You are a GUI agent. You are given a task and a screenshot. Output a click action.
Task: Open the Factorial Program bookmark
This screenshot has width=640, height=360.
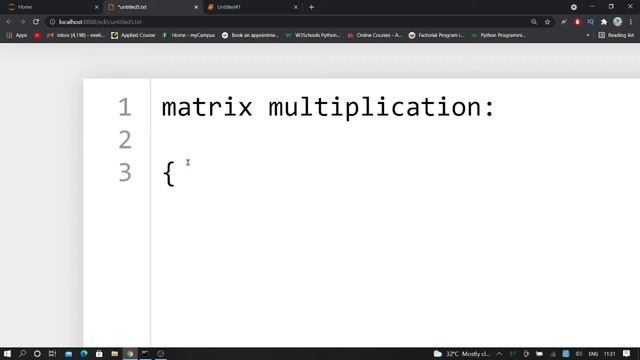(x=436, y=36)
